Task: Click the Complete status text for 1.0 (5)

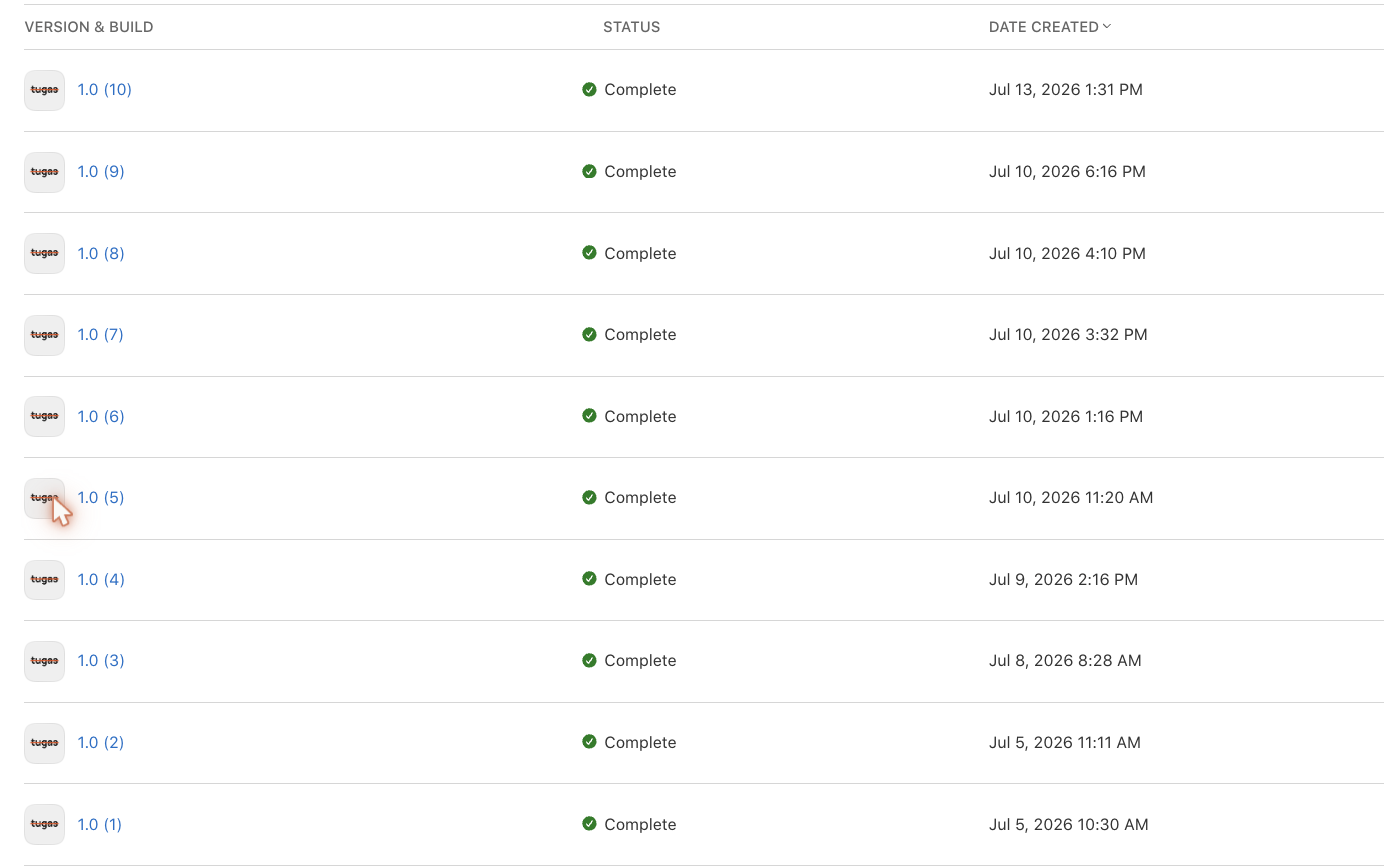Action: (x=640, y=498)
